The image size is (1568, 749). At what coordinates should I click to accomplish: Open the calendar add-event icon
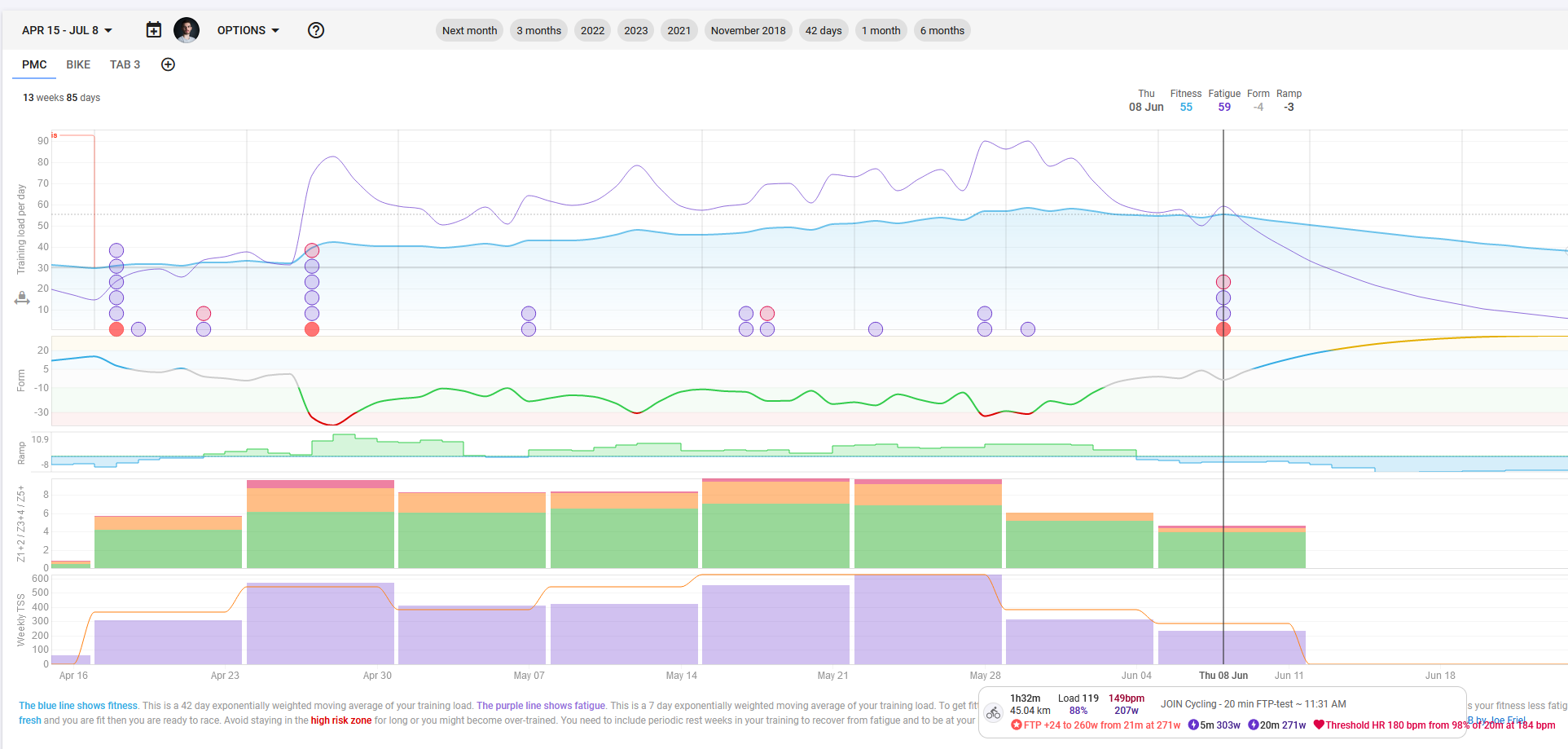pyautogui.click(x=153, y=30)
